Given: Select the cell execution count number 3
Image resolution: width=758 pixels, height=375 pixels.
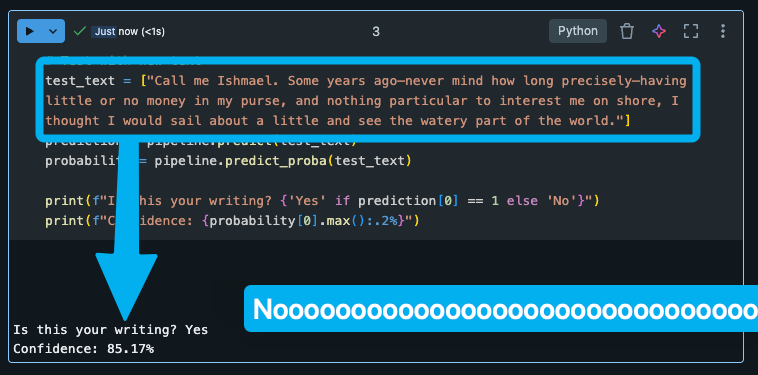Looking at the screenshot, I should tap(376, 32).
